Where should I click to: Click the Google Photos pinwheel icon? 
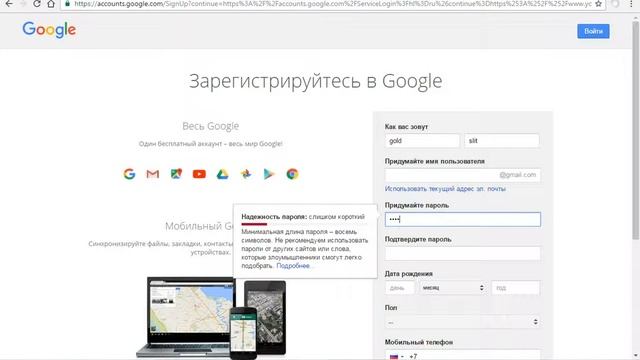(x=246, y=174)
